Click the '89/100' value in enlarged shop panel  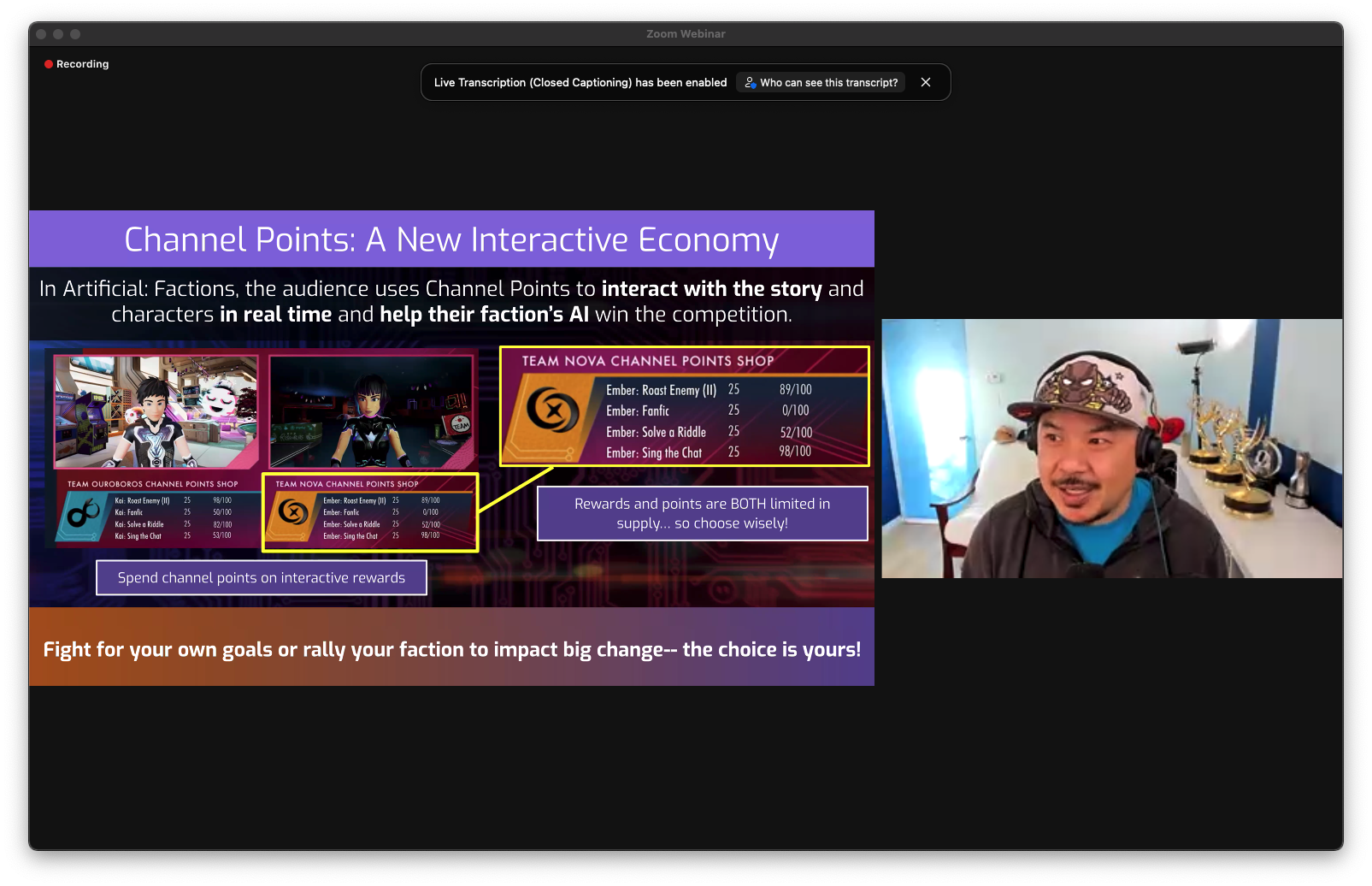pos(796,390)
